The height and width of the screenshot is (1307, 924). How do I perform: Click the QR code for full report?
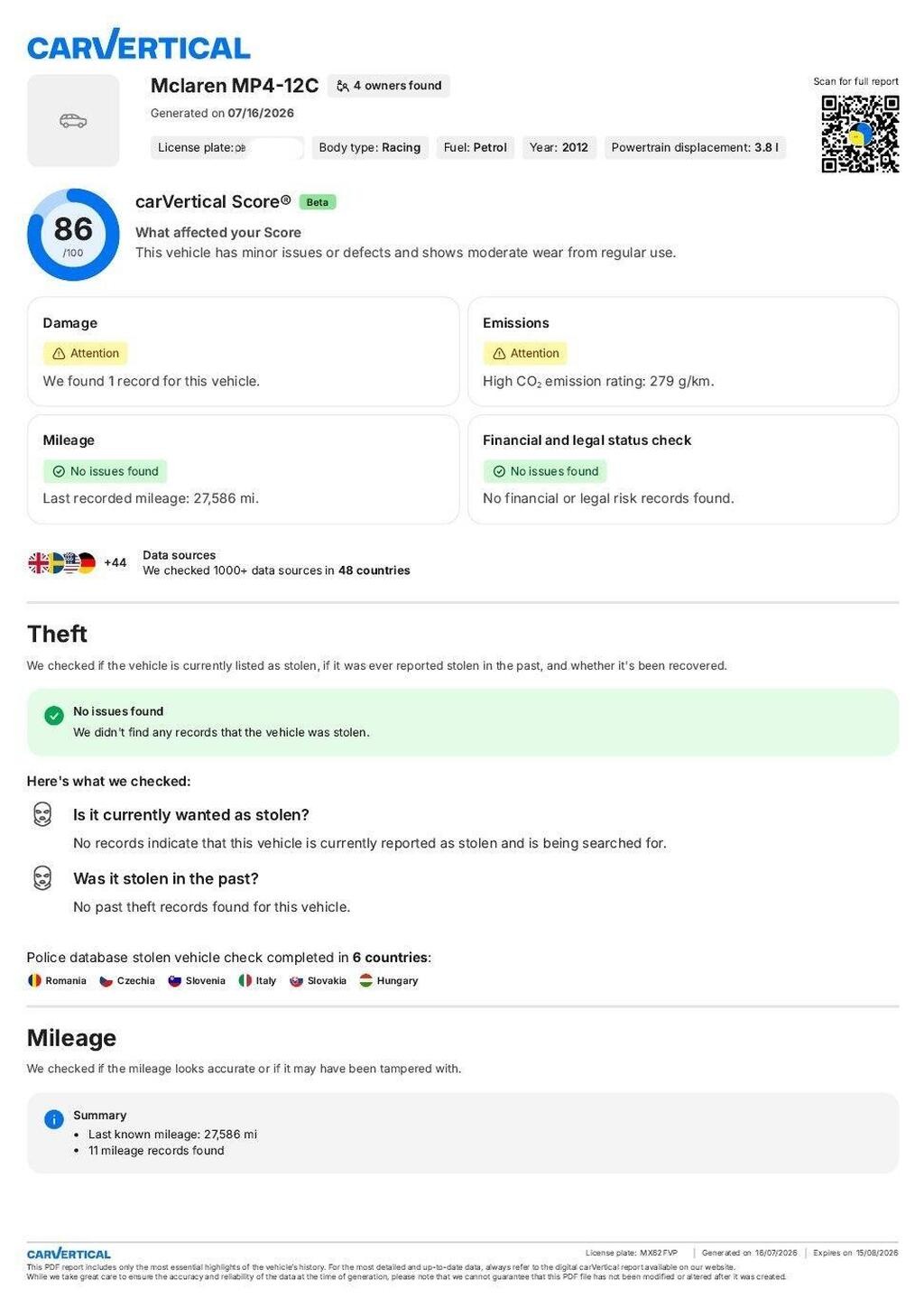[860, 134]
